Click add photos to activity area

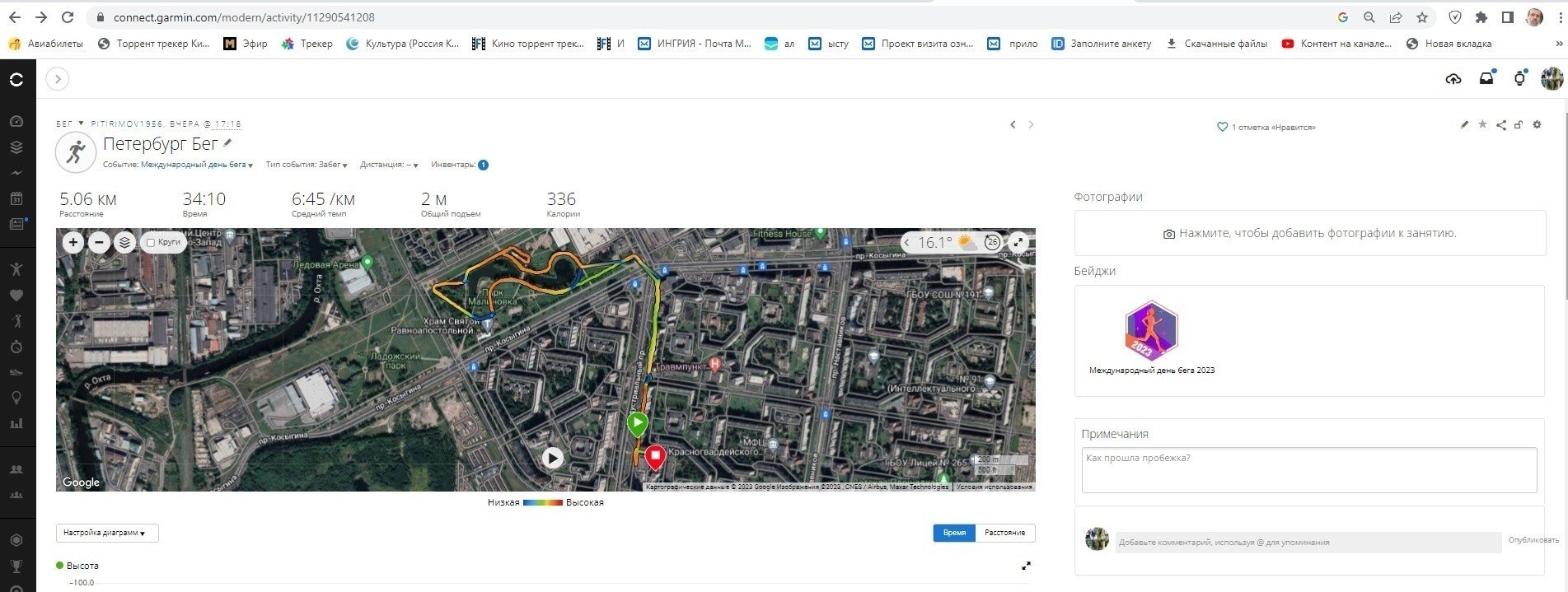[x=1309, y=233]
